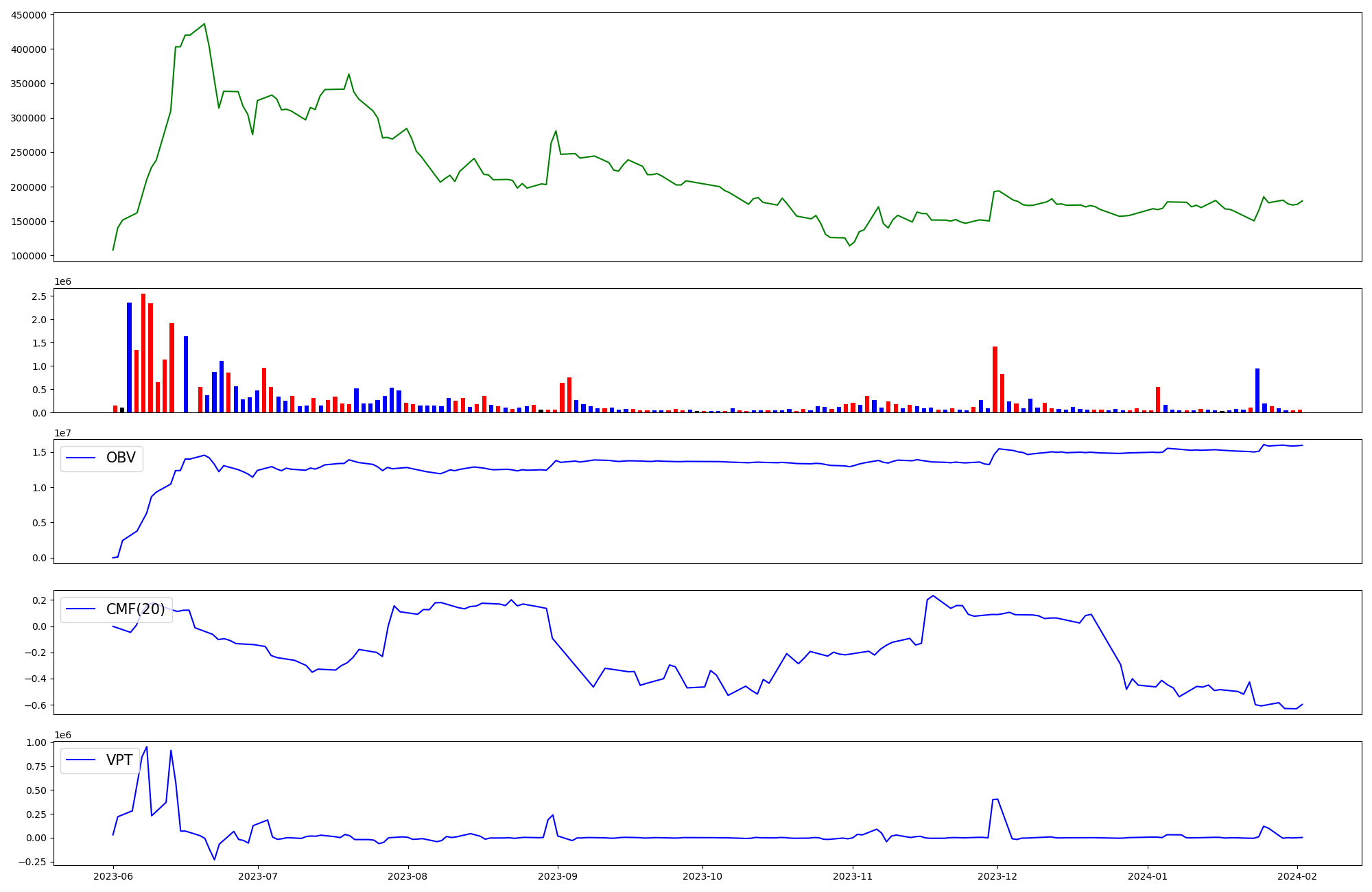This screenshot has height=892, width=1372.
Task: Click the CMF(20) legend entry
Action: [x=135, y=609]
